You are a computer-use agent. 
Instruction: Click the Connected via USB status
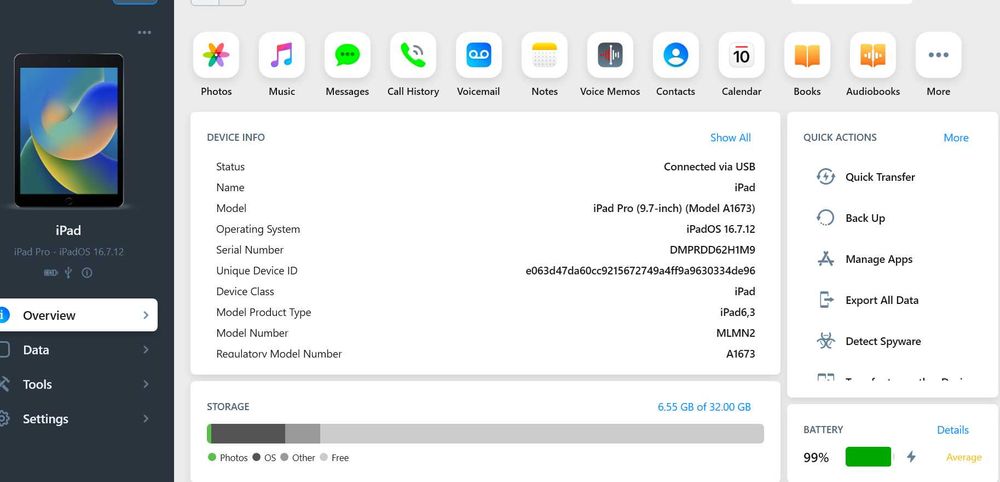pyautogui.click(x=709, y=166)
